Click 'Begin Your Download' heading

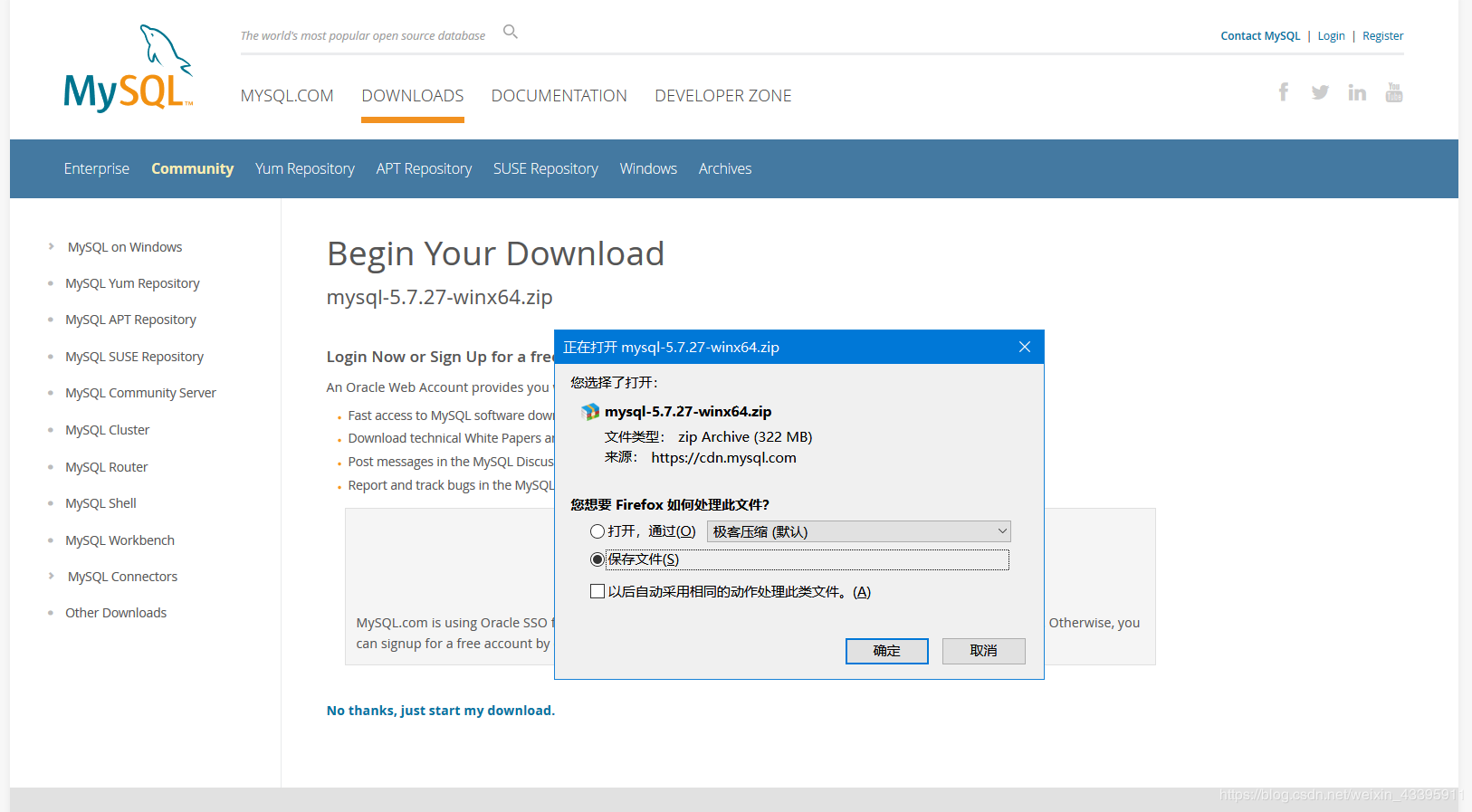pyautogui.click(x=495, y=253)
